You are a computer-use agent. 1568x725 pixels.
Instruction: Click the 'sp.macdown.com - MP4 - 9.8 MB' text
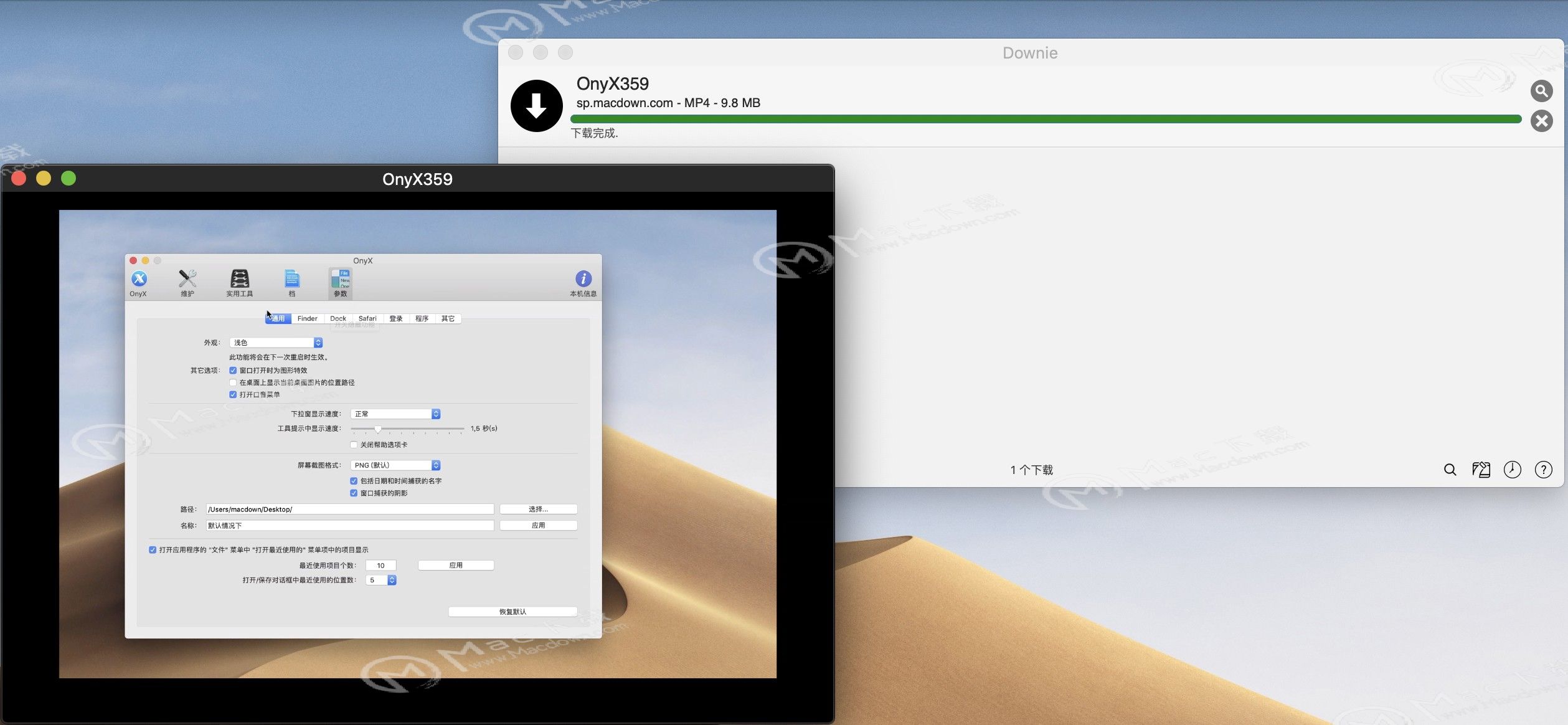[x=668, y=103]
